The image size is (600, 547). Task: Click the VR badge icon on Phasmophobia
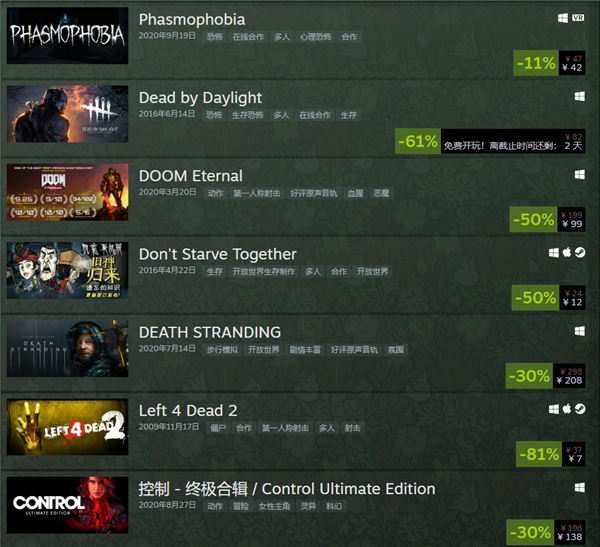tap(578, 18)
